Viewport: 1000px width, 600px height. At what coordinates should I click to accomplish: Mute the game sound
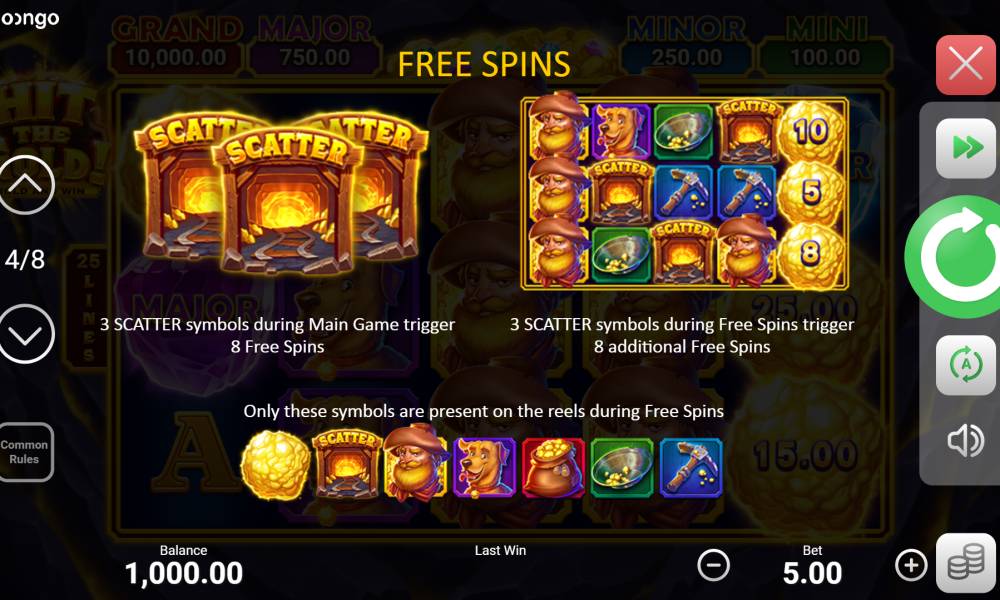966,440
